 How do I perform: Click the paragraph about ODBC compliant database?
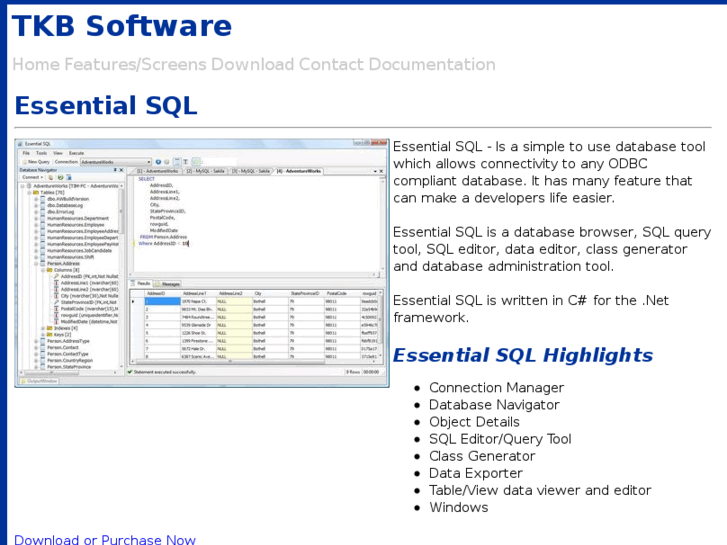(x=549, y=172)
